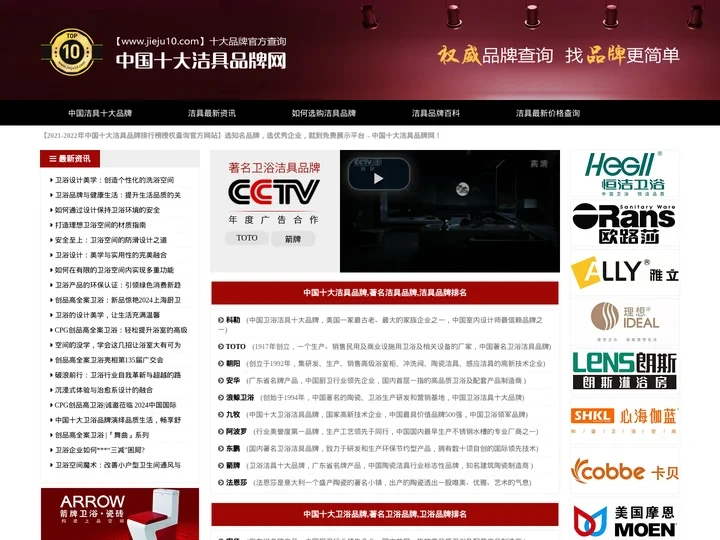This screenshot has height=540, width=720.
Task: Open article 创品高全案卫浴「舞曲」系列
Action: pos(102,435)
